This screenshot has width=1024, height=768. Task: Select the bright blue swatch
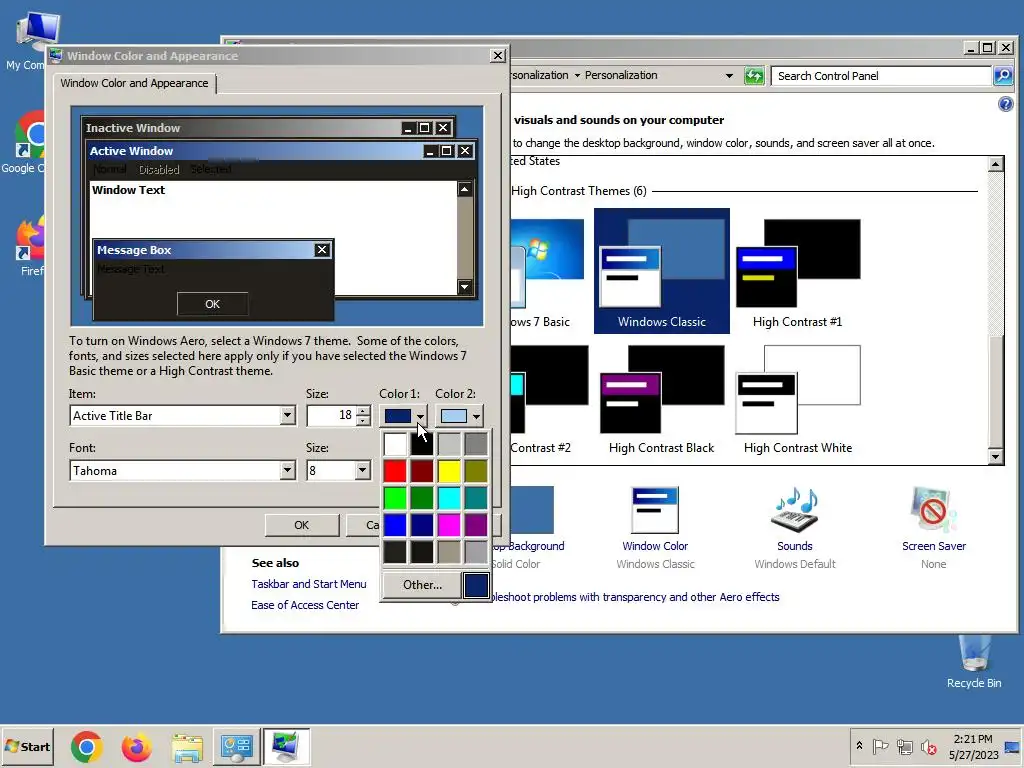coord(395,524)
